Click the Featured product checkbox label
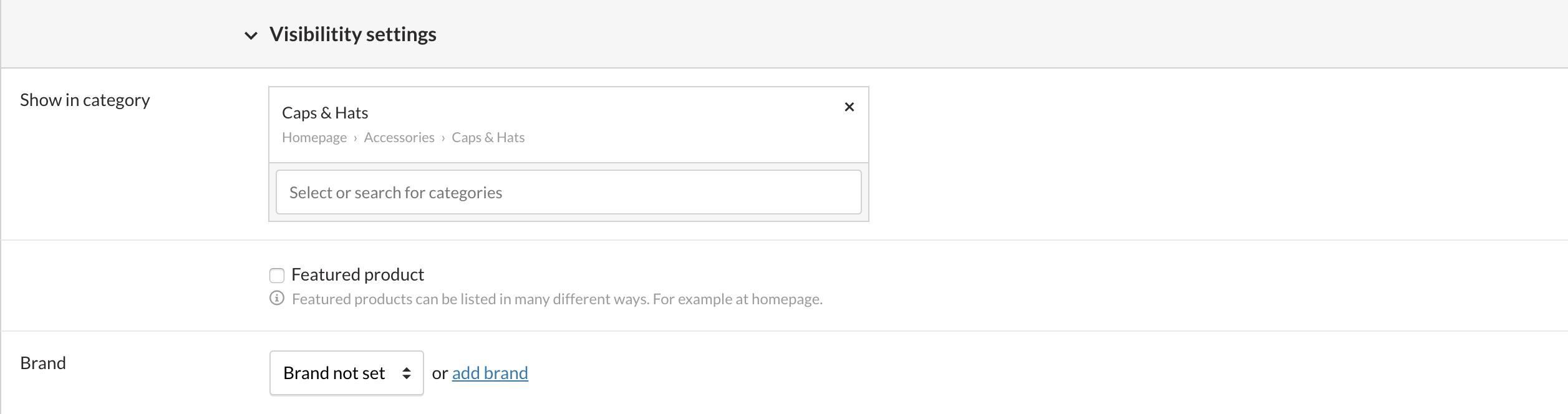Image resolution: width=1568 pixels, height=414 pixels. pyautogui.click(x=357, y=275)
